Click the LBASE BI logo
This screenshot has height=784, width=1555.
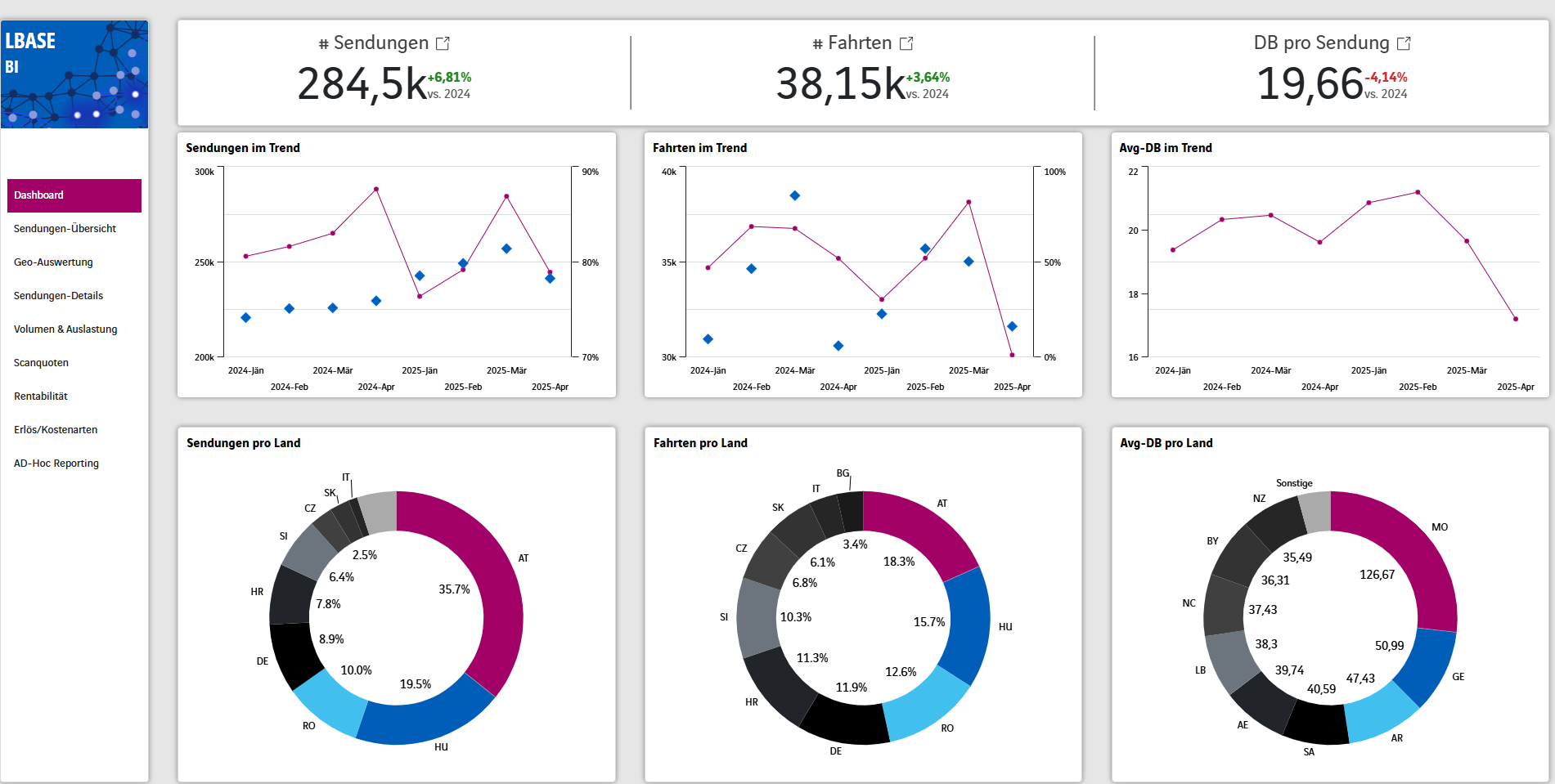coord(74,74)
